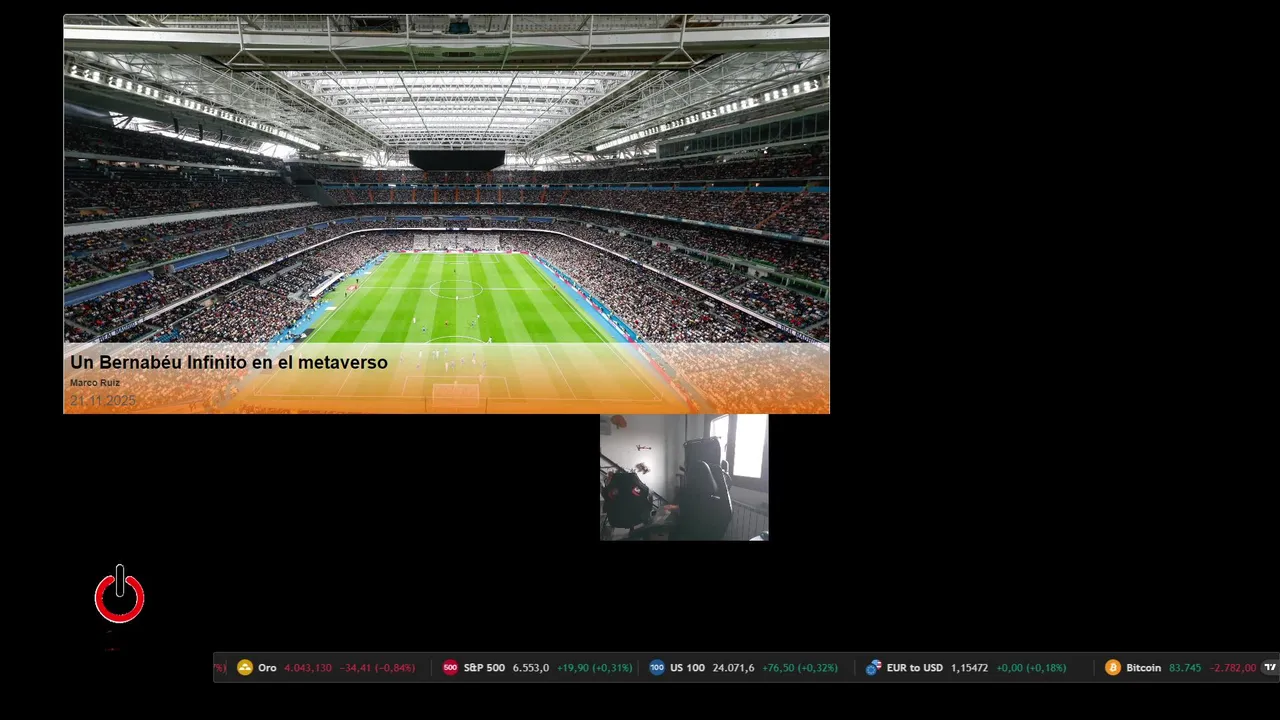The image size is (1280, 720).
Task: Click the Bitcoin price 83.745
Action: (1185, 668)
